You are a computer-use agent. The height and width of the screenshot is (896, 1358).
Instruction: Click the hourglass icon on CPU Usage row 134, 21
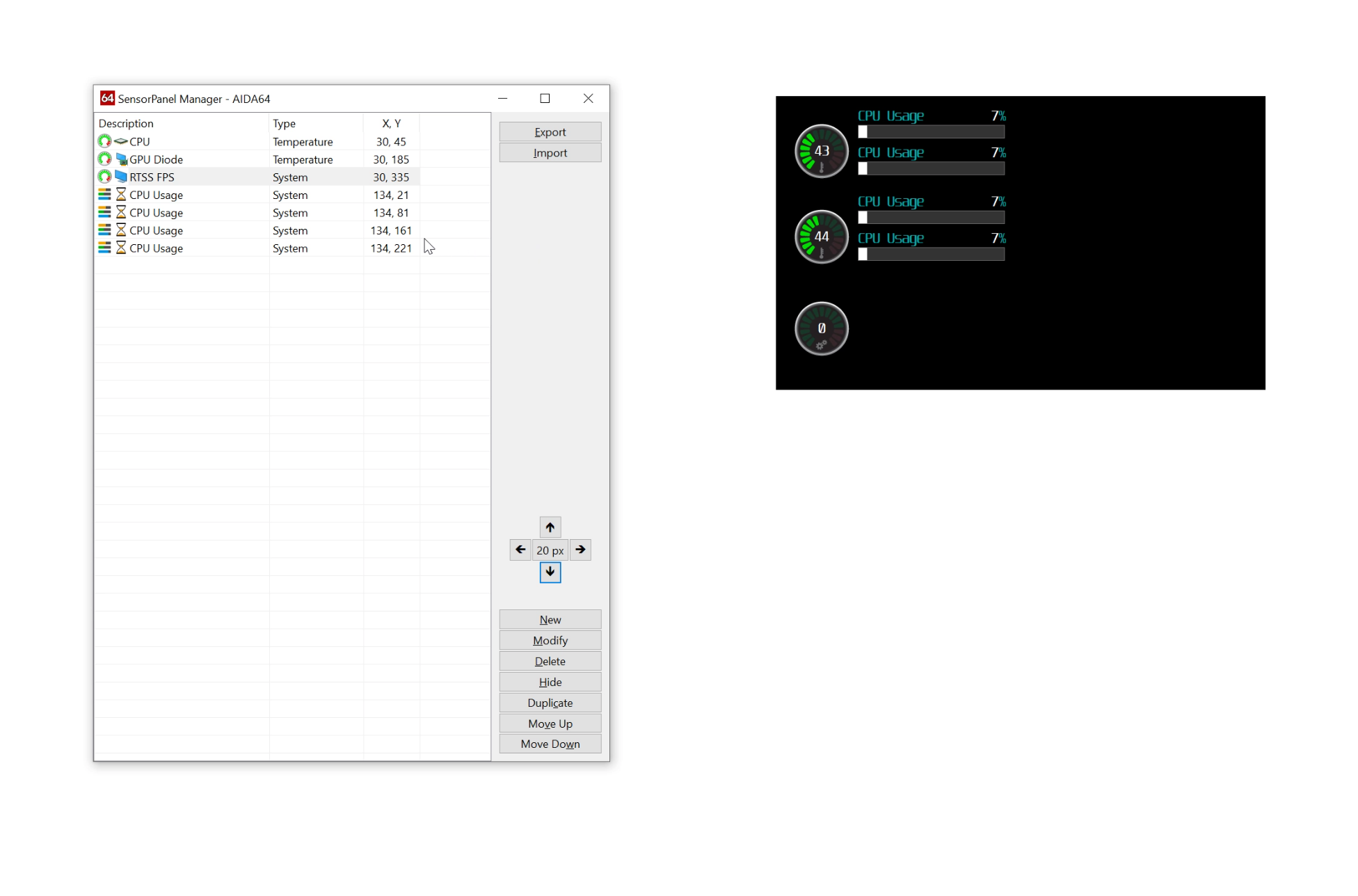121,195
